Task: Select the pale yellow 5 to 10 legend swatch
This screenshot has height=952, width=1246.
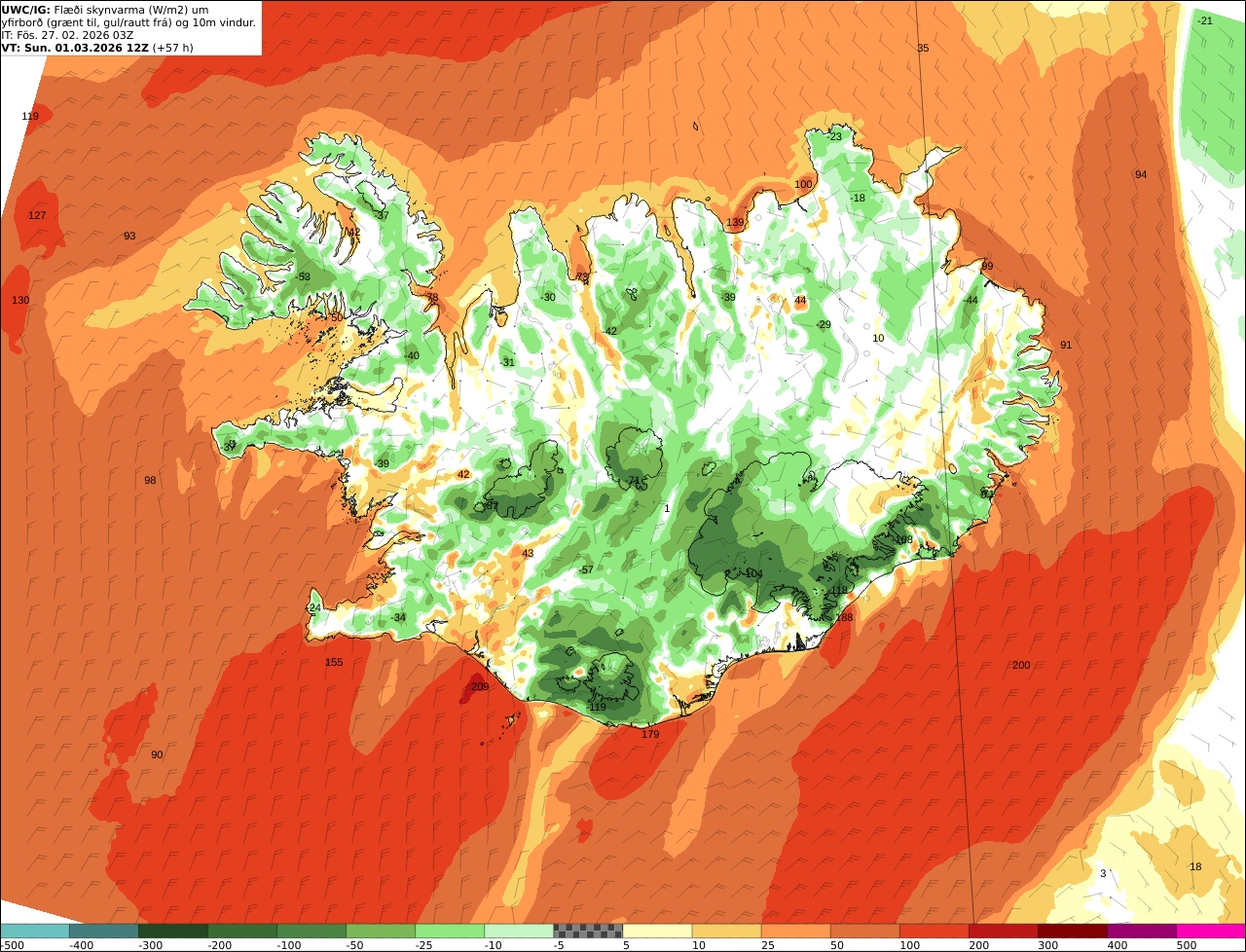Action: click(x=657, y=931)
